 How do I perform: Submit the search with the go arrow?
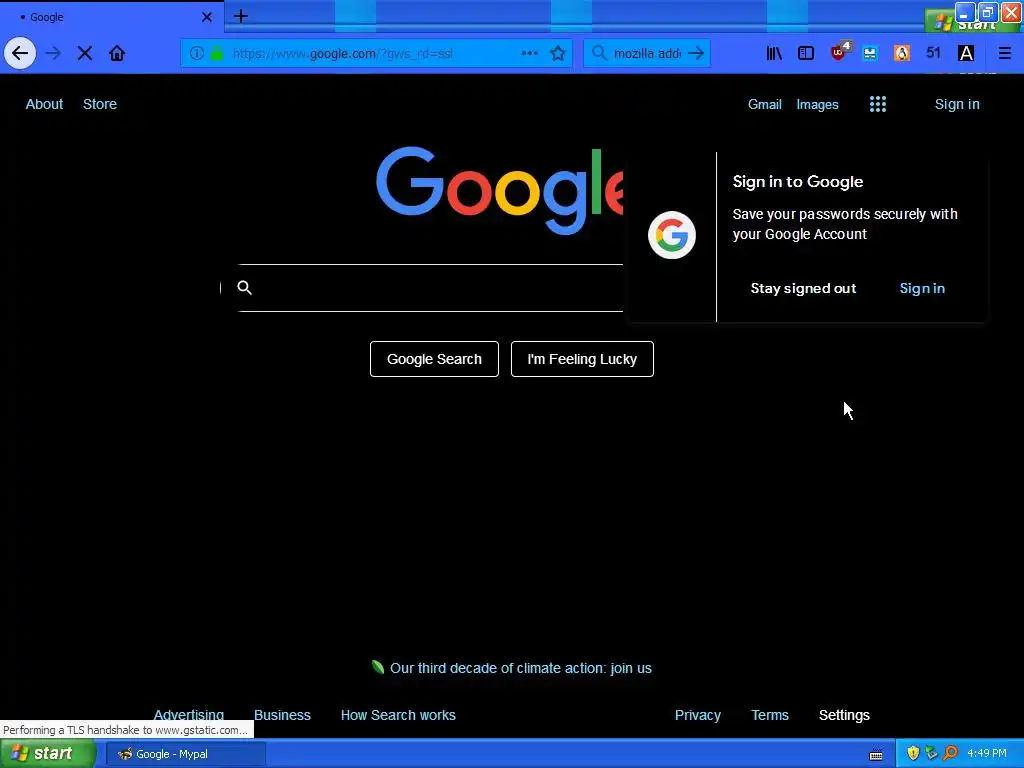(x=696, y=54)
